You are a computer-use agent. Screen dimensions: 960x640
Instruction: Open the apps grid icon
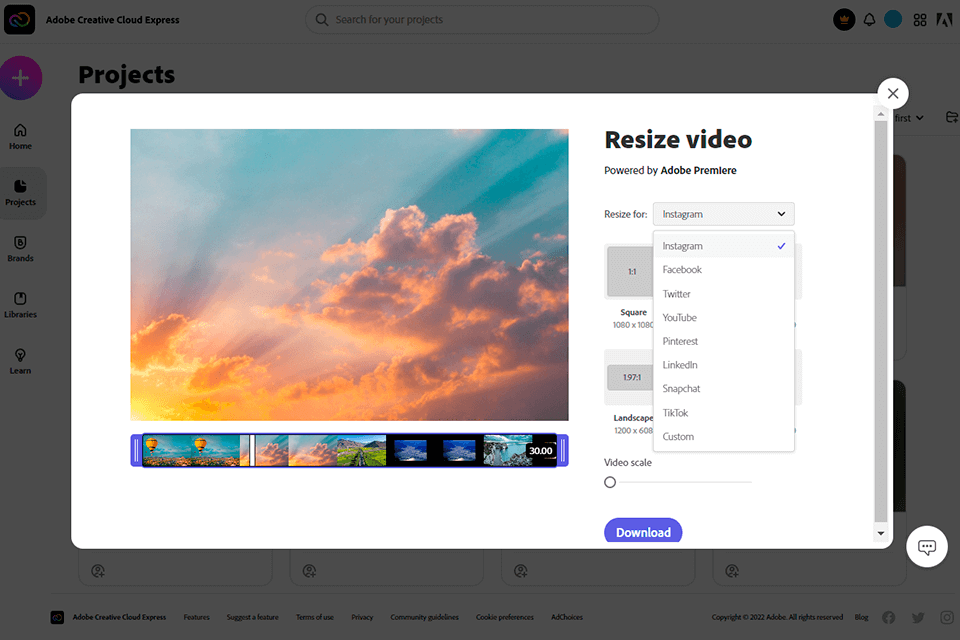920,20
